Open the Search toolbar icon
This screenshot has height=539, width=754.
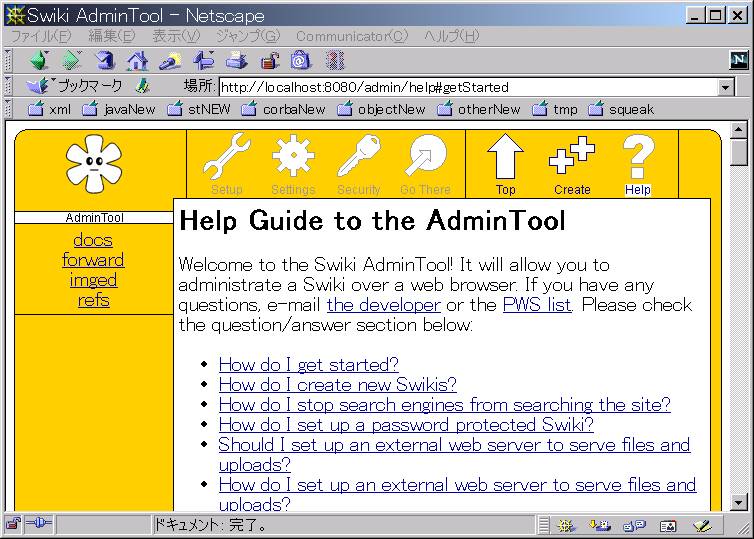[x=170, y=61]
